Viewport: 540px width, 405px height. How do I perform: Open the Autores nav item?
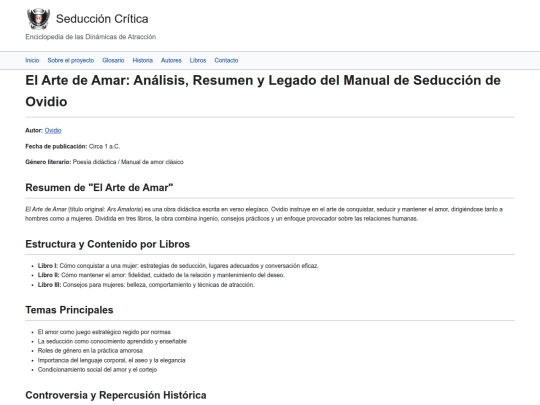click(x=171, y=60)
